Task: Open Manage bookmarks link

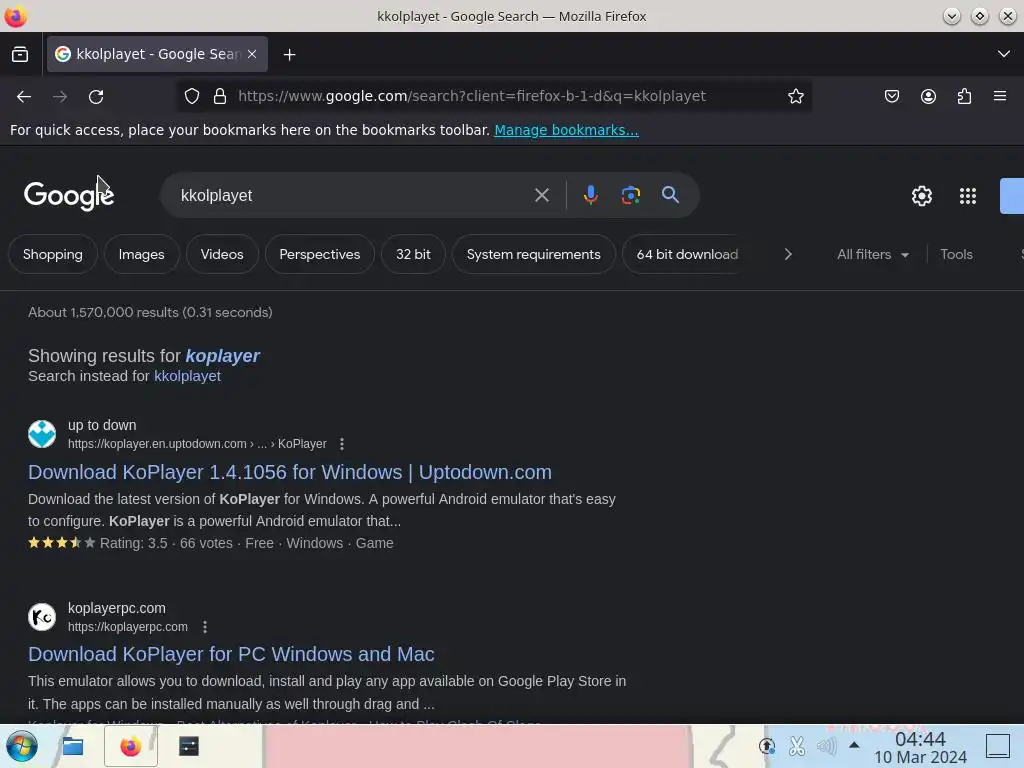Action: point(566,130)
